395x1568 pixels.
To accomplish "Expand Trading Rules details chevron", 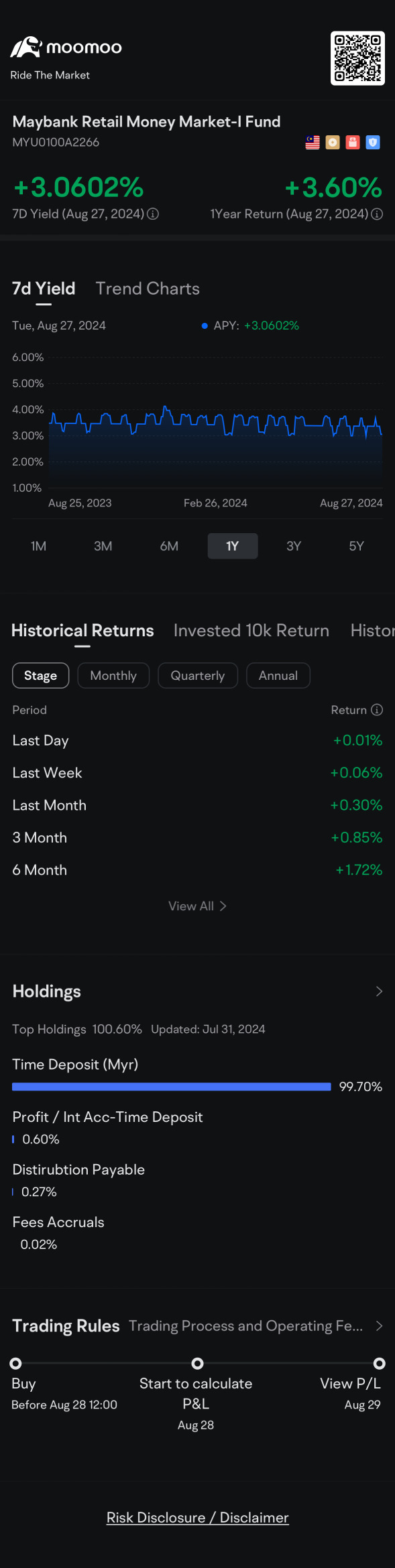I will pyautogui.click(x=379, y=1326).
